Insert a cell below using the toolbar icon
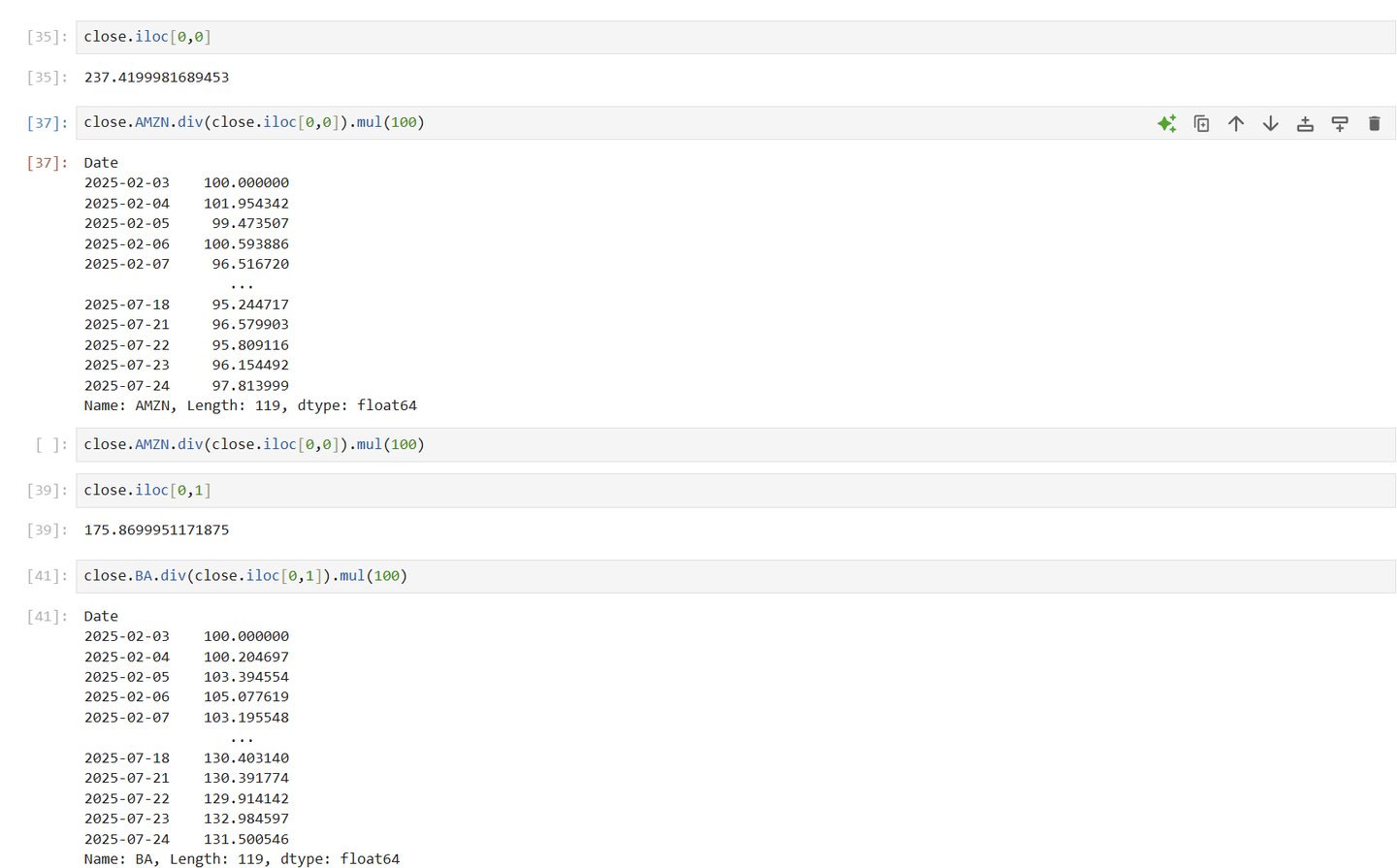Image resolution: width=1397 pixels, height=868 pixels. pos(1340,123)
